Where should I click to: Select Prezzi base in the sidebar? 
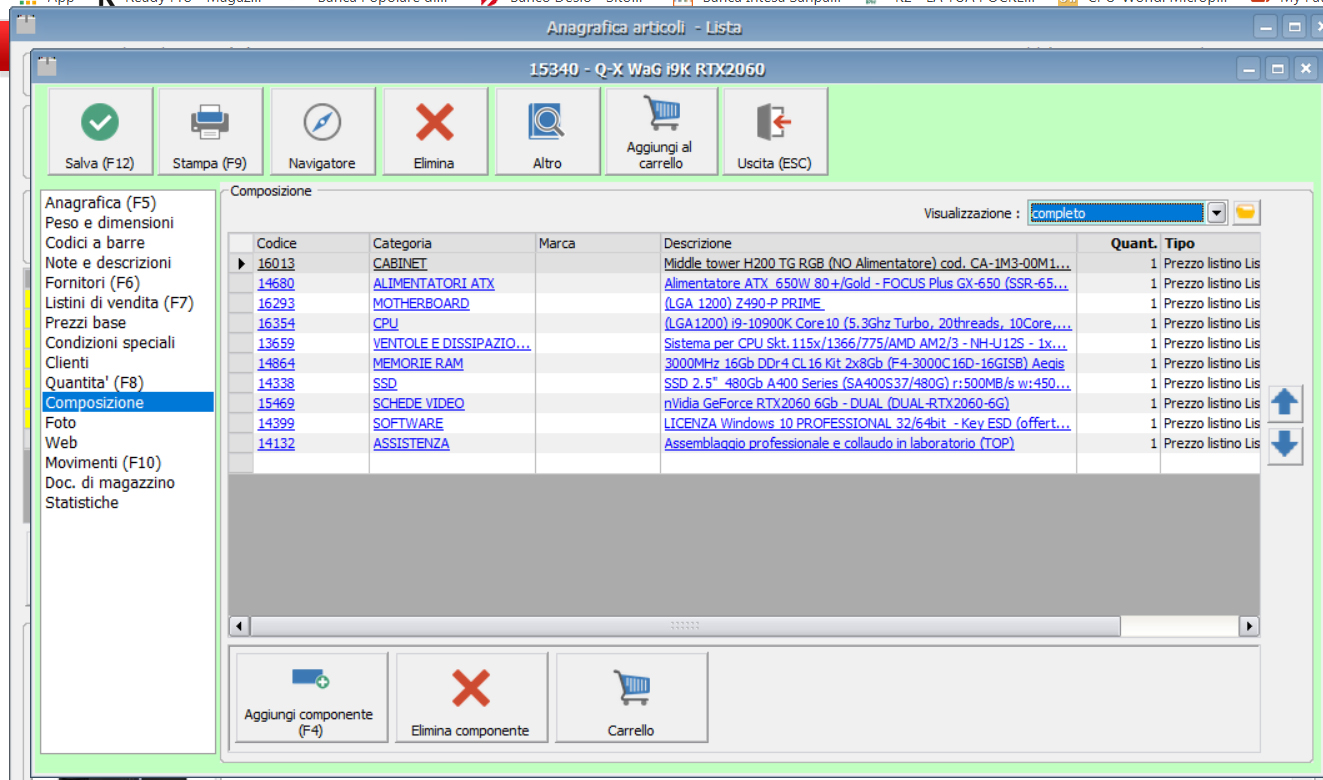coord(86,323)
